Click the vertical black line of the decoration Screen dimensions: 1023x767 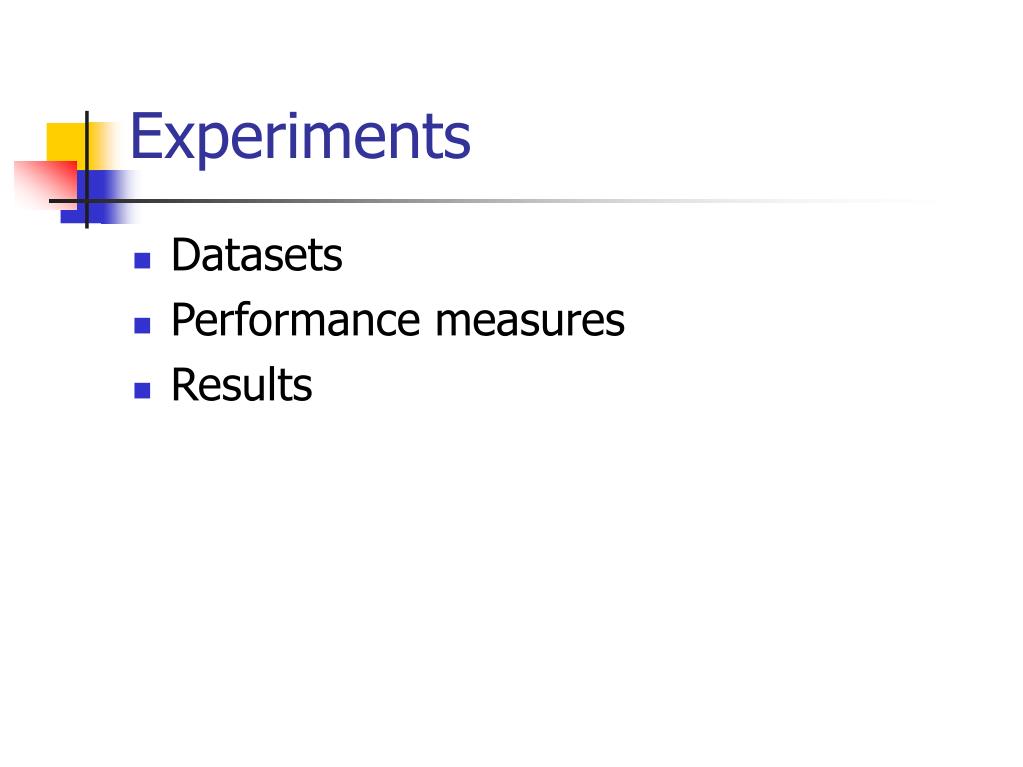(87, 170)
